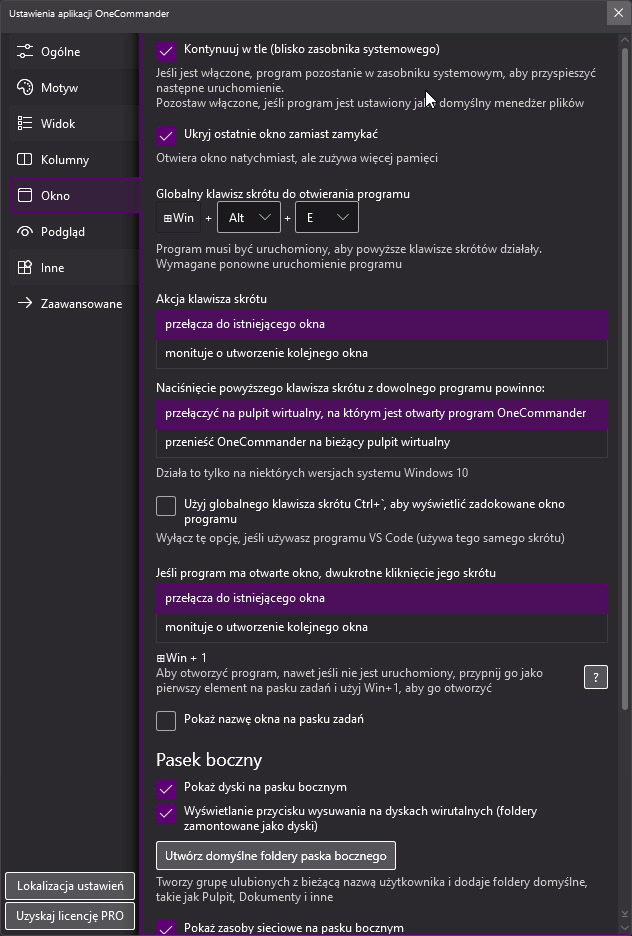Screen dimensions: 632x936
Task: Click the arrow icon beside Zaawansowane
Action: click(x=28, y=303)
